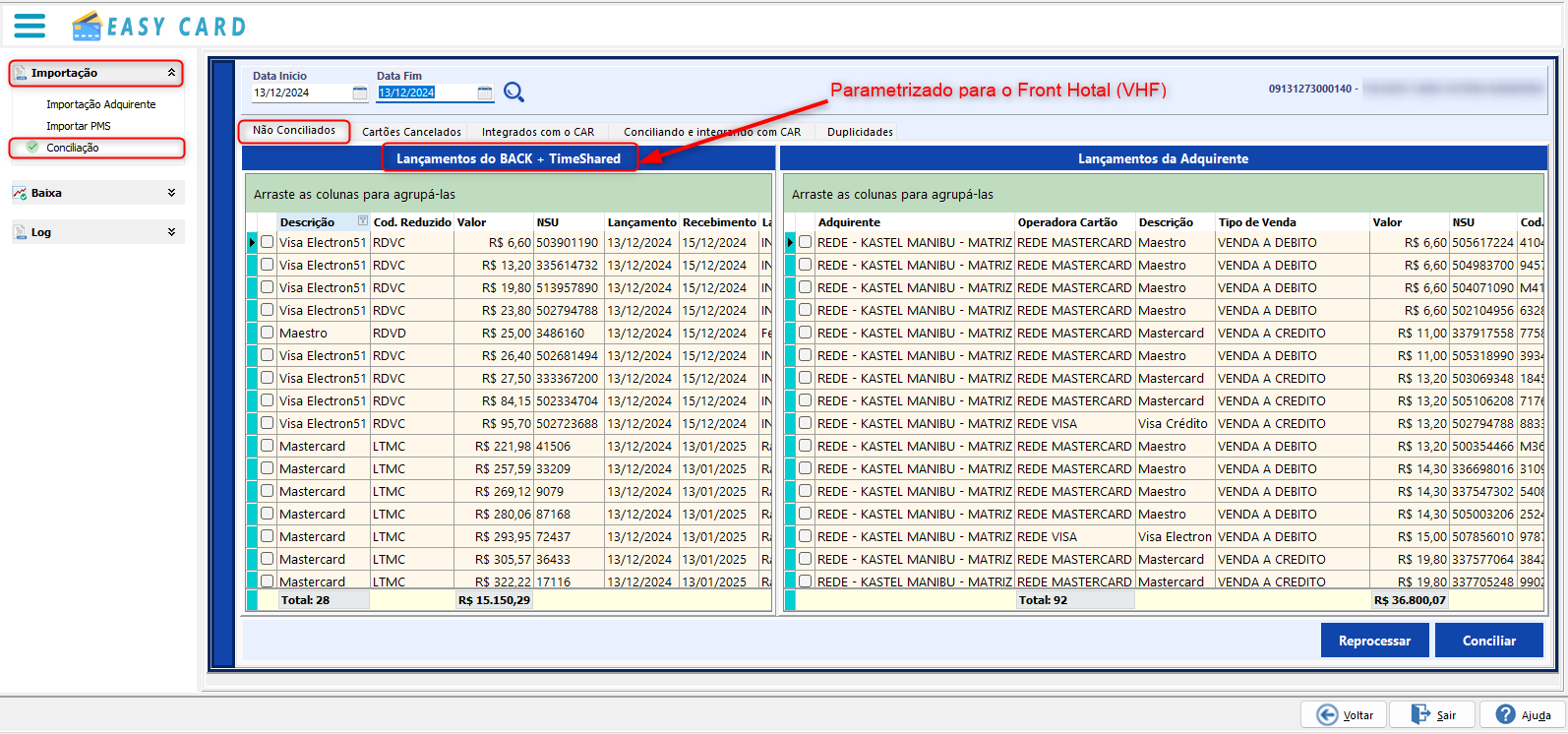
Task: Click the Baixa section icon
Action: 20,193
